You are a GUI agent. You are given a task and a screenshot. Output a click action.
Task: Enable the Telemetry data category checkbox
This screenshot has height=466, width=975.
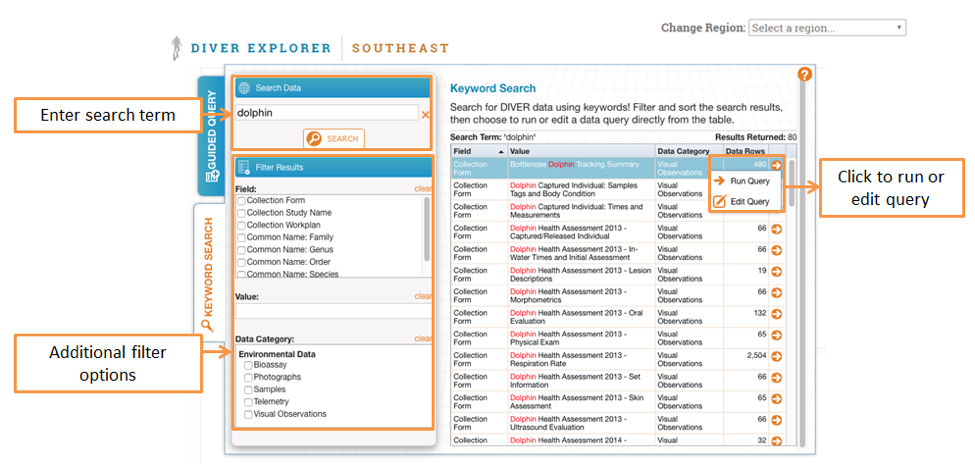pos(248,402)
